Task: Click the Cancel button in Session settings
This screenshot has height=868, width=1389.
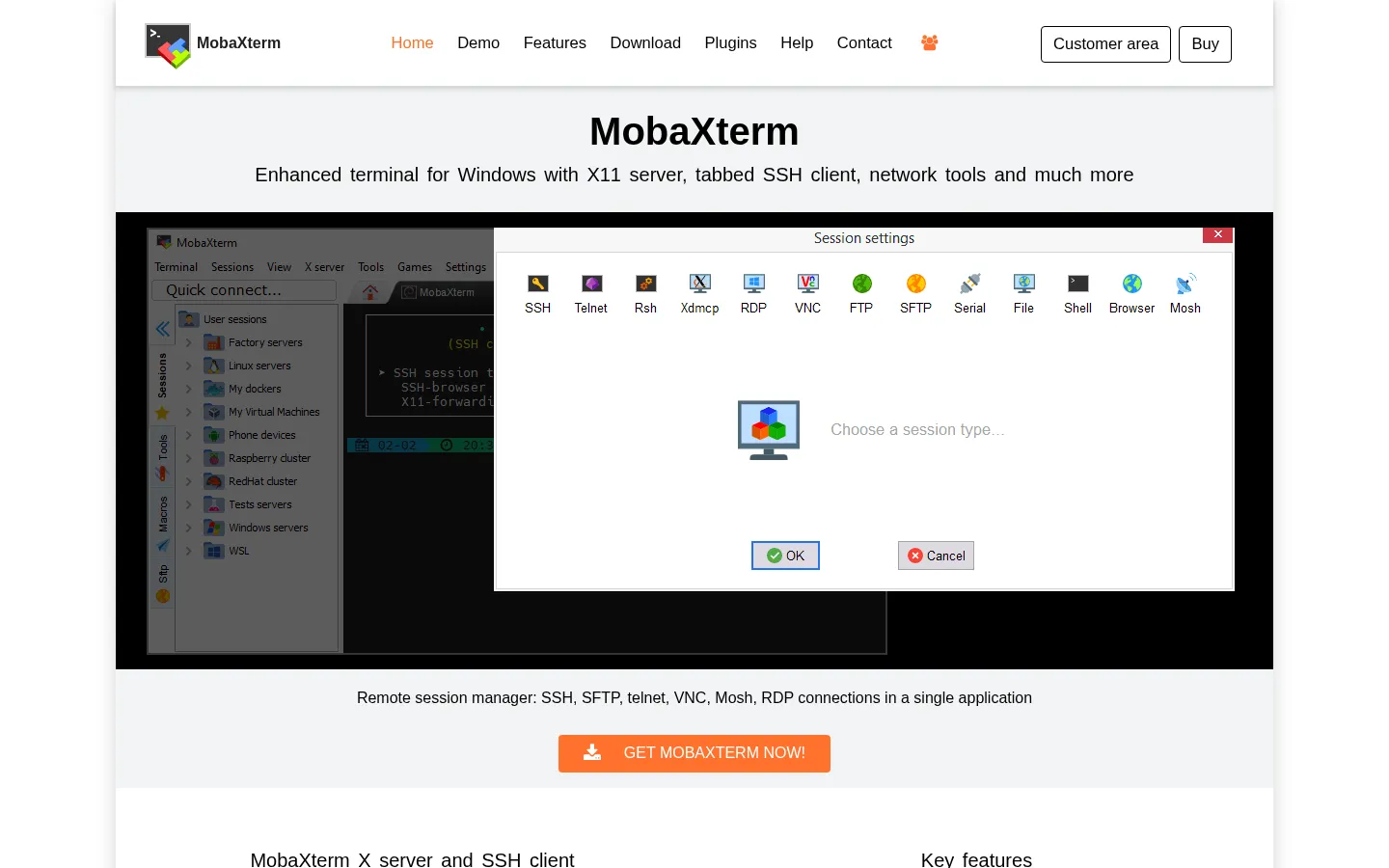Action: 936,556
